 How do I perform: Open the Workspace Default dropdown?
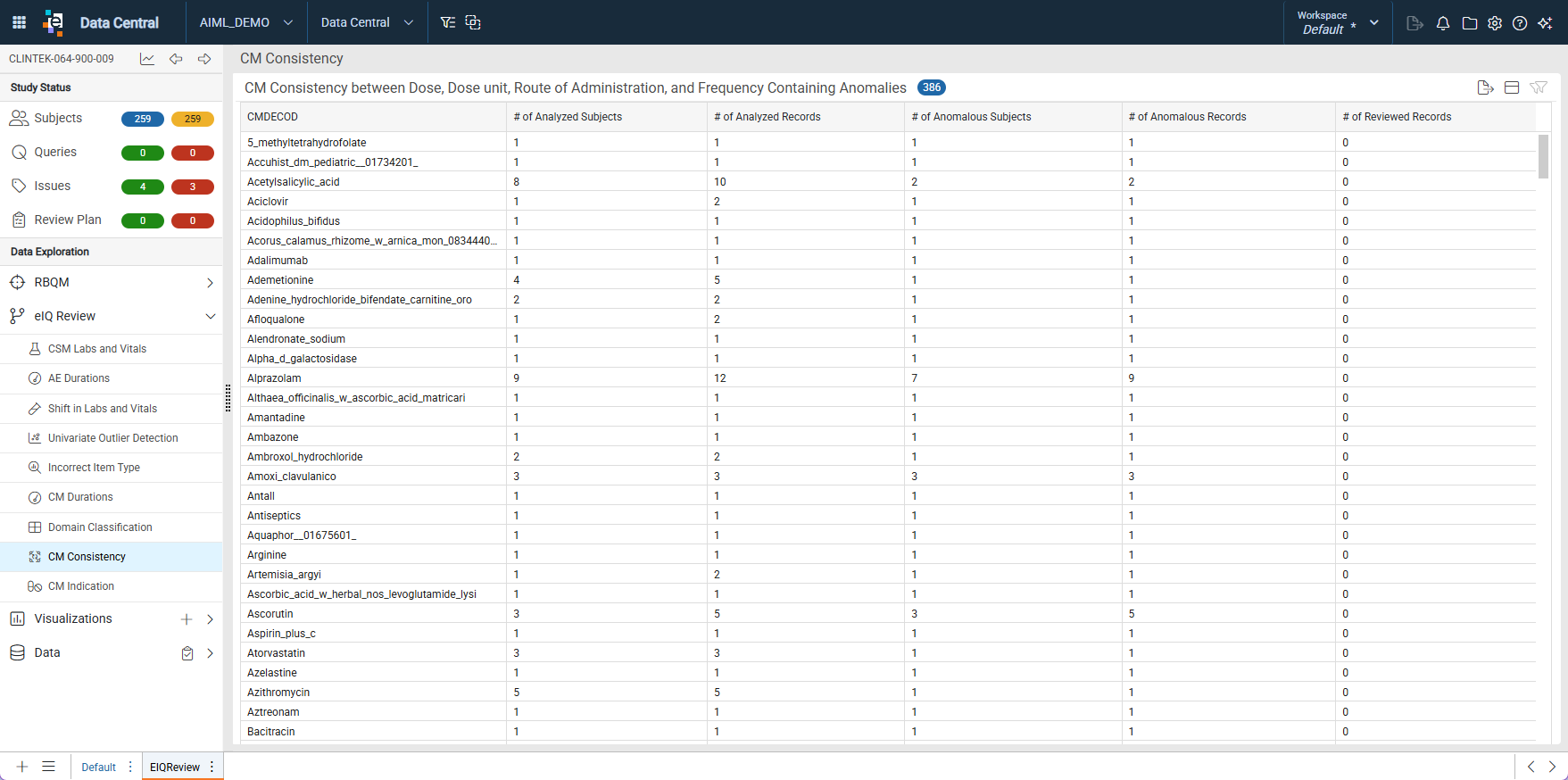click(1338, 22)
